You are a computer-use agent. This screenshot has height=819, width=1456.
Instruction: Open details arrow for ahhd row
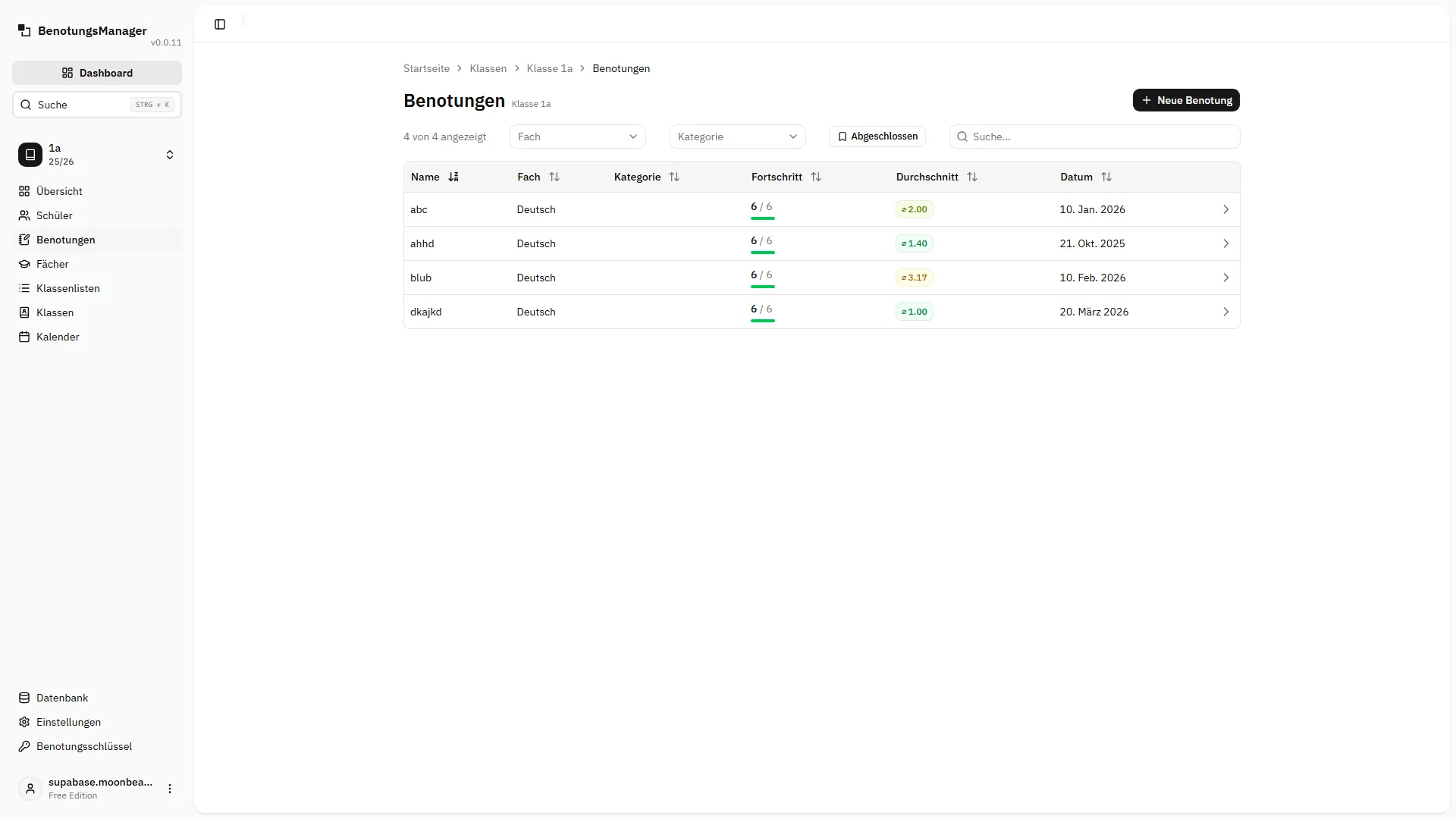pos(1225,243)
